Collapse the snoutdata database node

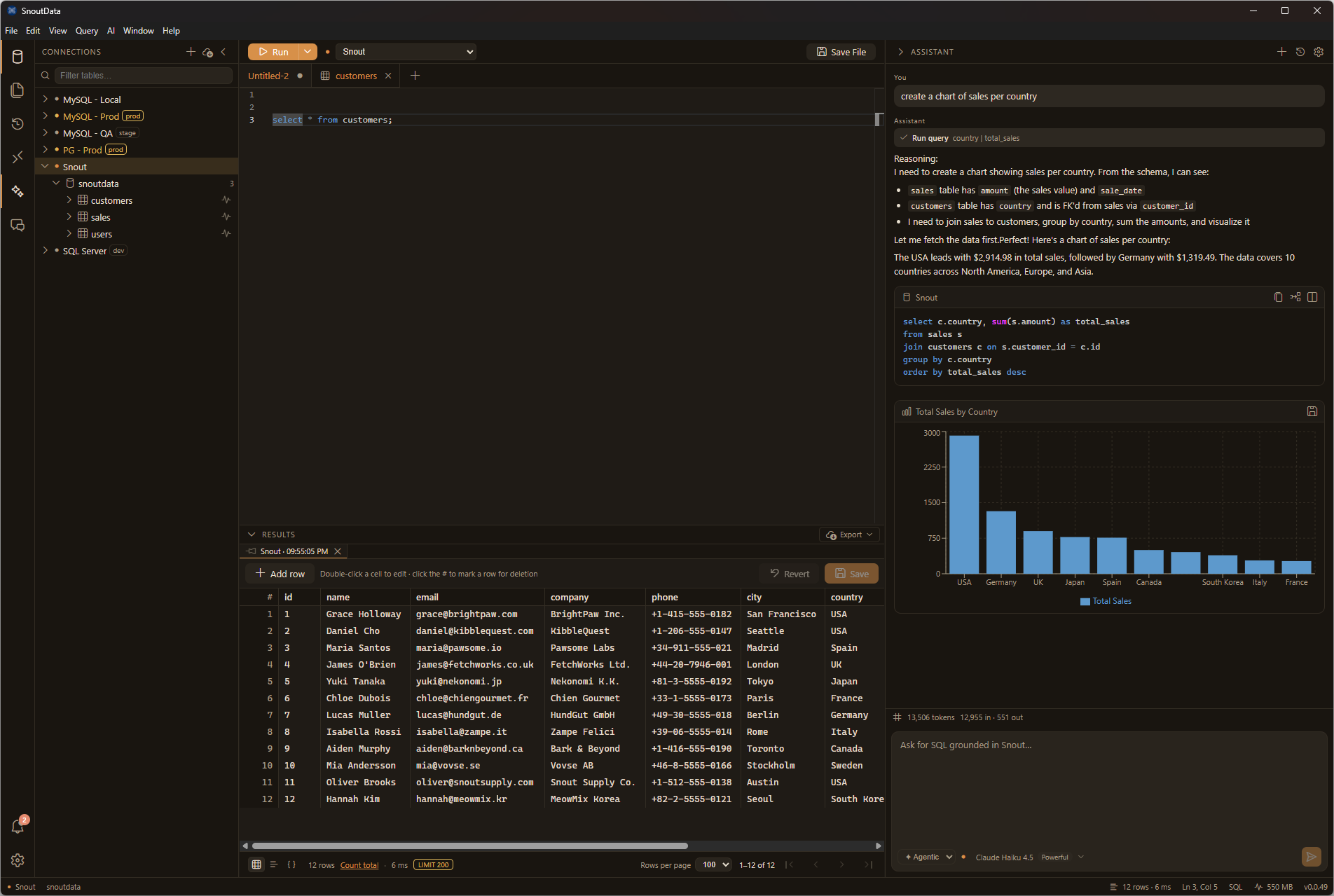57,183
